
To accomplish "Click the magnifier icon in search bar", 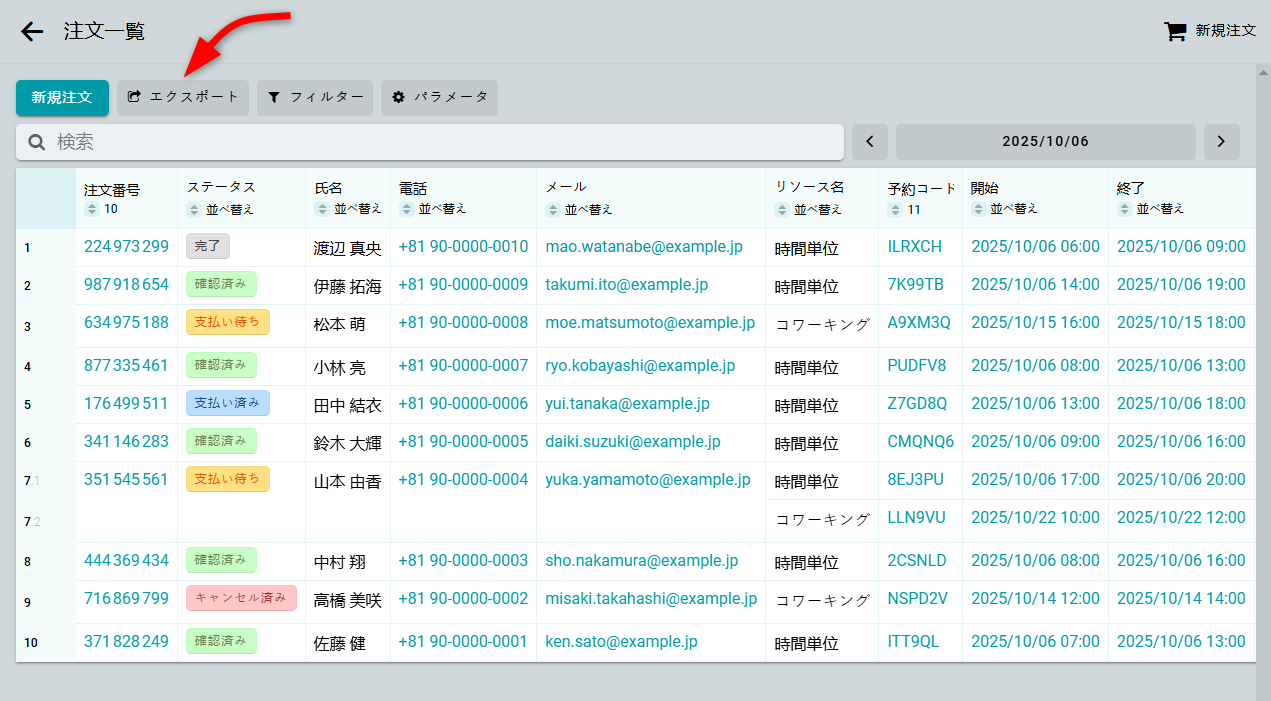I will (37, 142).
